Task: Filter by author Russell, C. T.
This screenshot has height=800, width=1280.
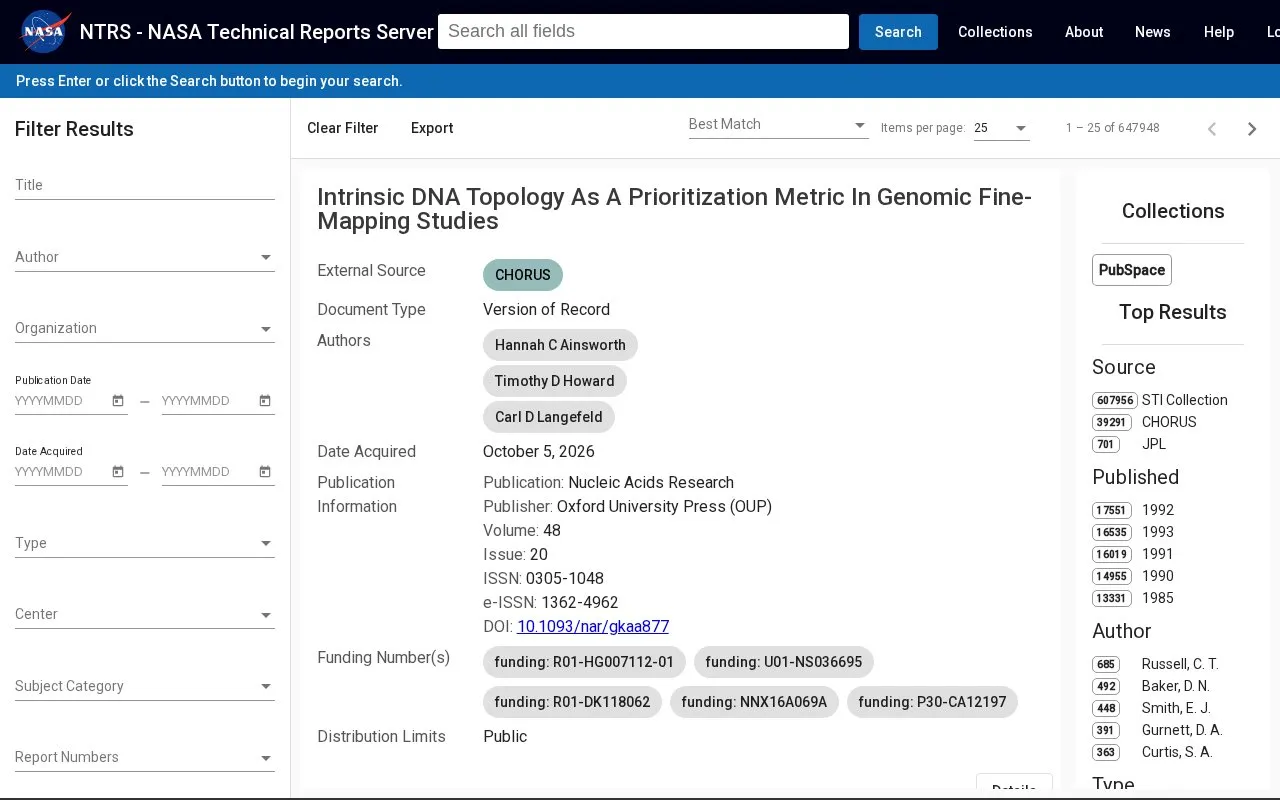Action: point(1156,664)
